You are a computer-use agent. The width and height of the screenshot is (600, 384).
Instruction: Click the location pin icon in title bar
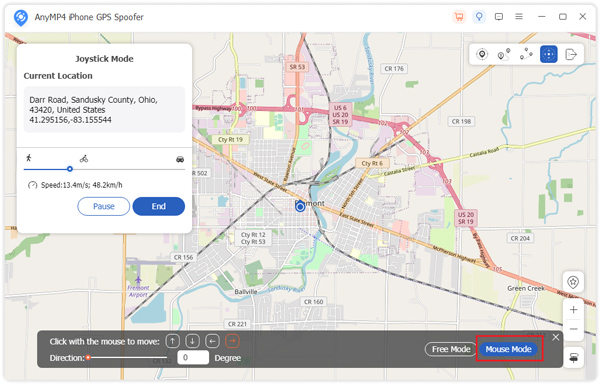click(x=479, y=16)
